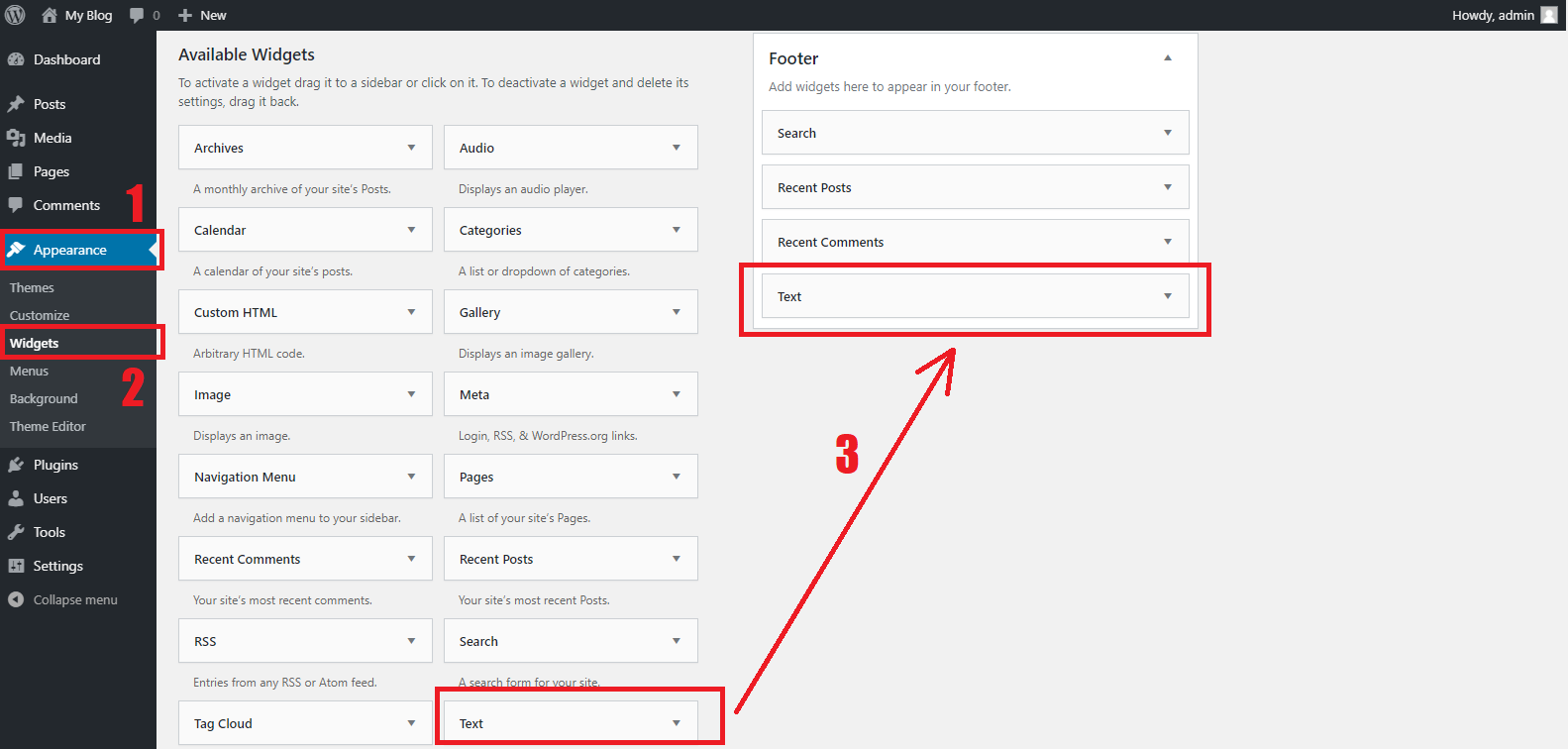Click the Posts pushpin icon
Viewport: 1568px width, 749px height.
coord(16,104)
